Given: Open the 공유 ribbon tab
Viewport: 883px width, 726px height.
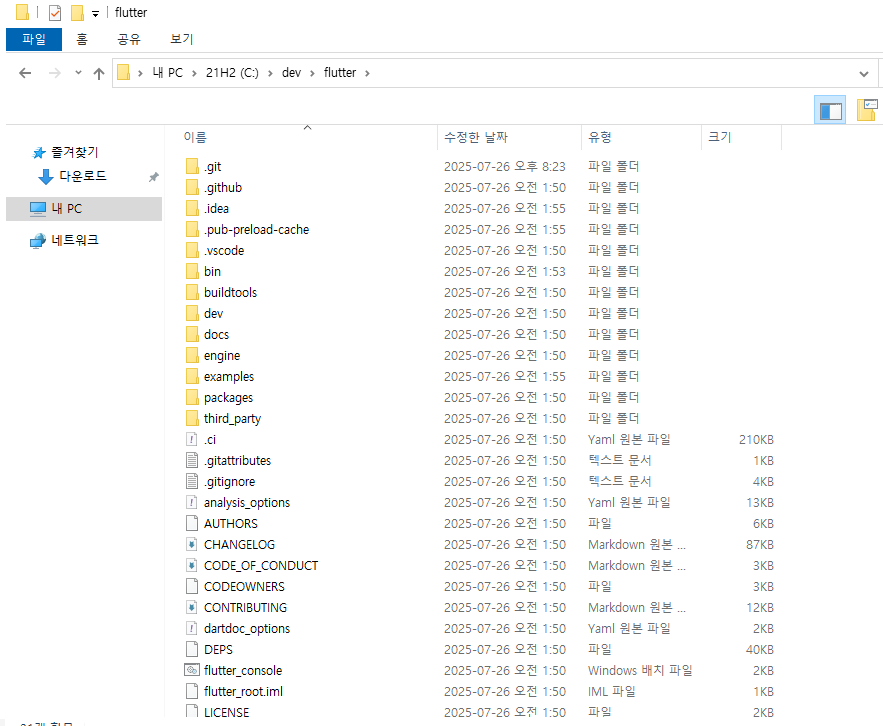Looking at the screenshot, I should 128,39.
